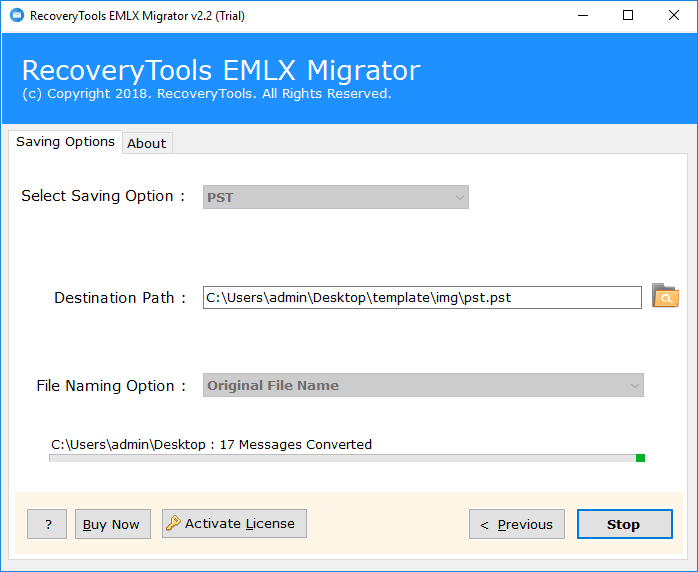
Task: Click the Buy Now button
Action: click(x=113, y=524)
